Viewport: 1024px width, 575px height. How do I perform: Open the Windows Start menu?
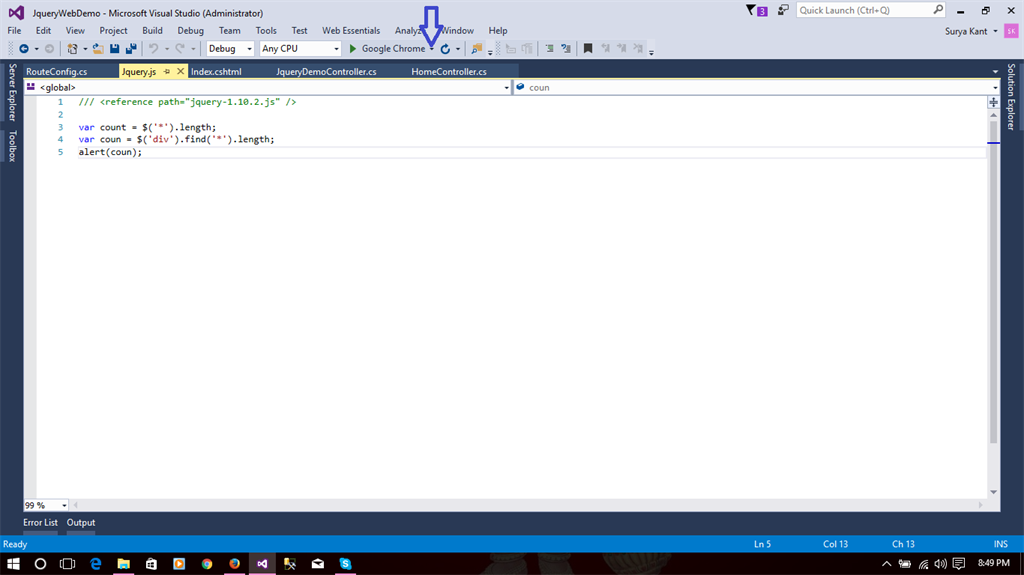[13, 563]
